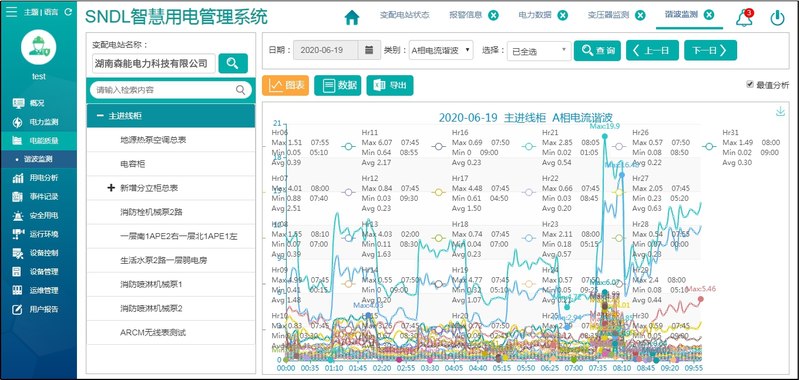The height and width of the screenshot is (380, 800).
Task: Click the refresh icon beside 语言
Action: point(68,12)
